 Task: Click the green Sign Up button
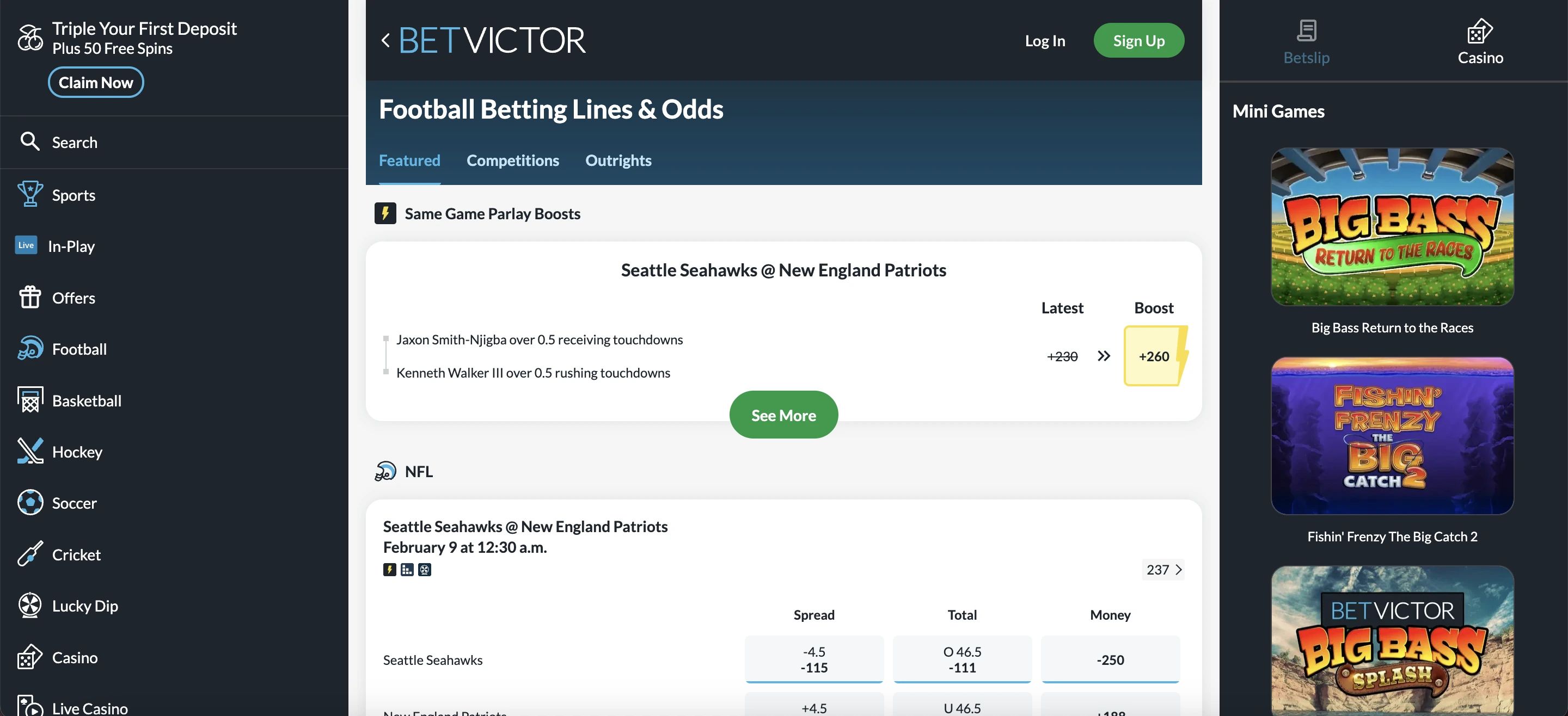click(x=1138, y=40)
